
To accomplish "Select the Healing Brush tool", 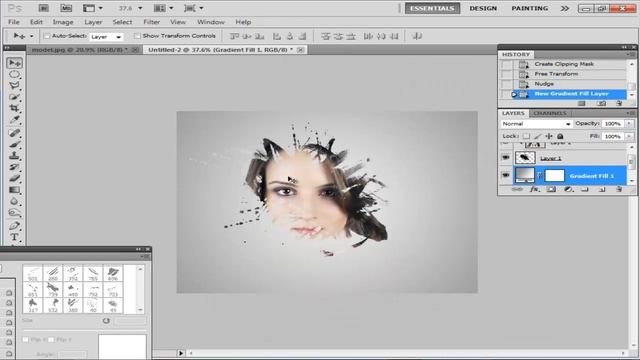I will tap(14, 133).
